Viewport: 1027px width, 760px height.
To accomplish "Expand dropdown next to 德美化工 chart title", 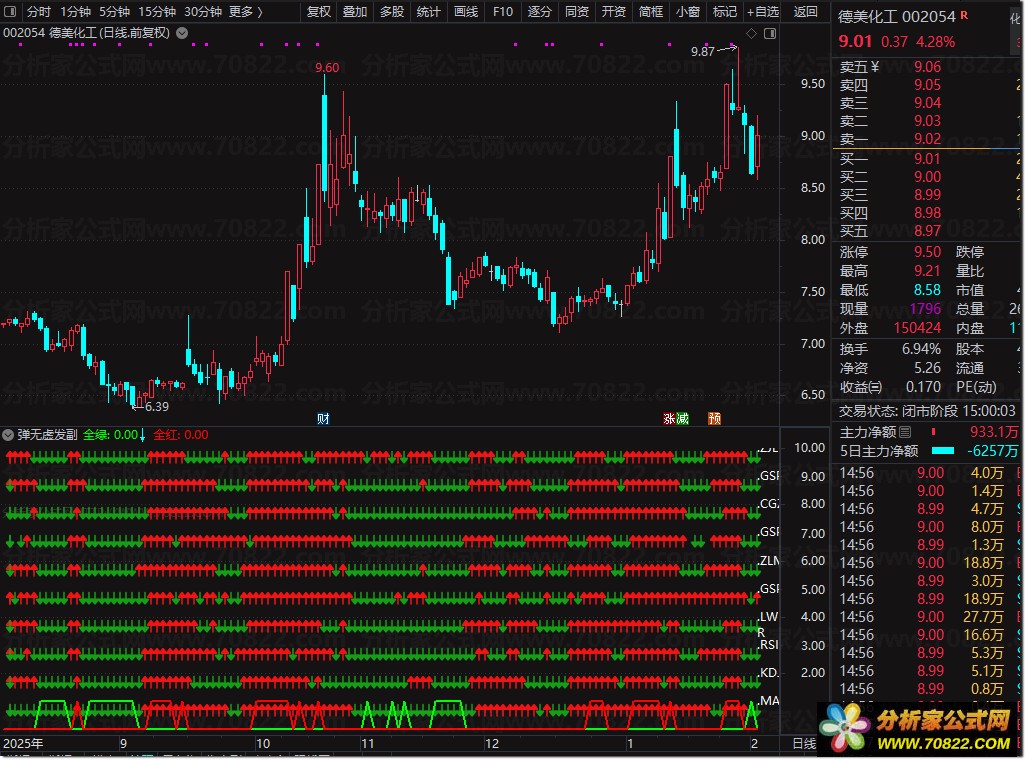I will 182,32.
